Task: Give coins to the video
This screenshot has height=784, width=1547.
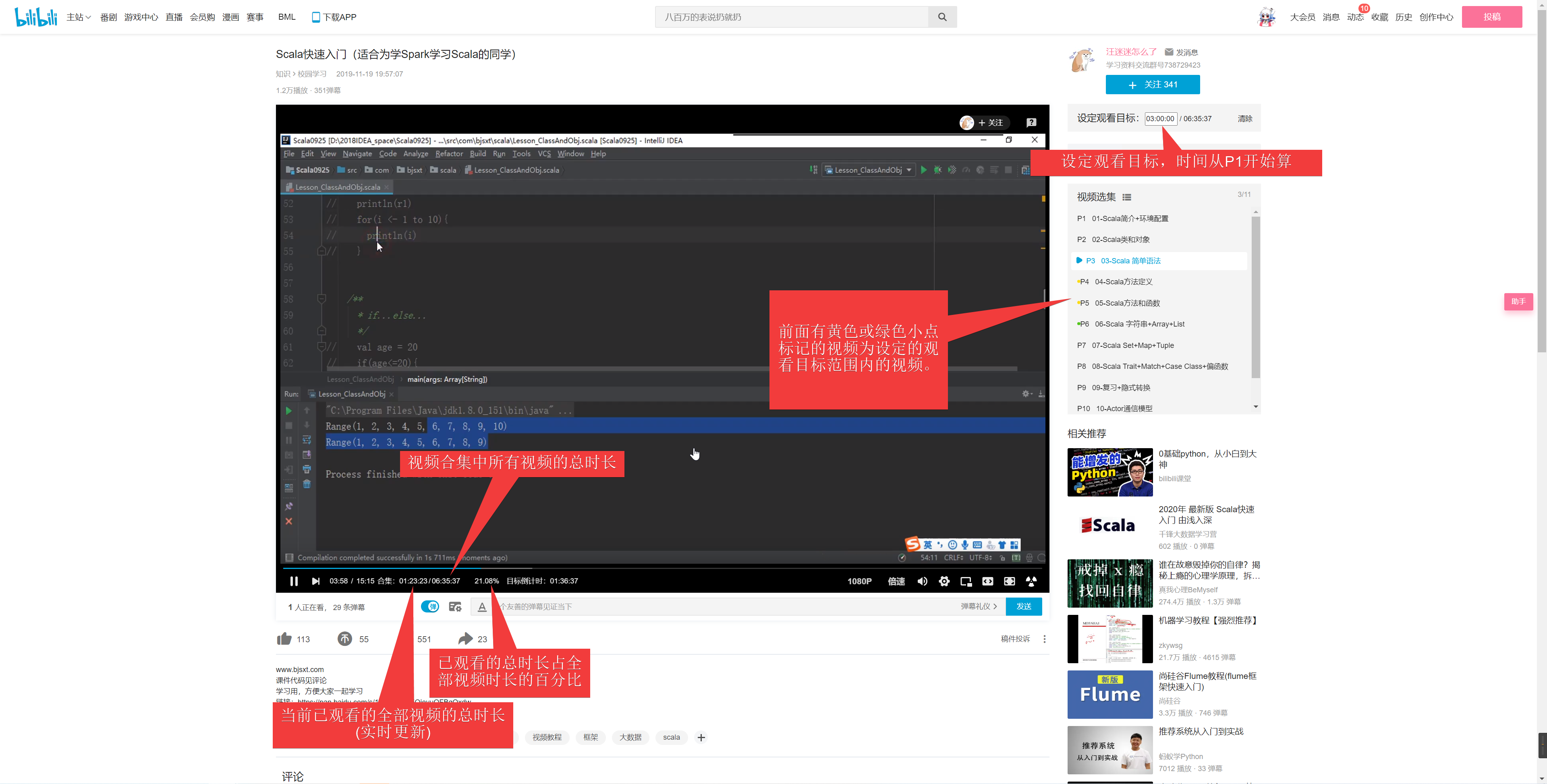Action: [345, 639]
